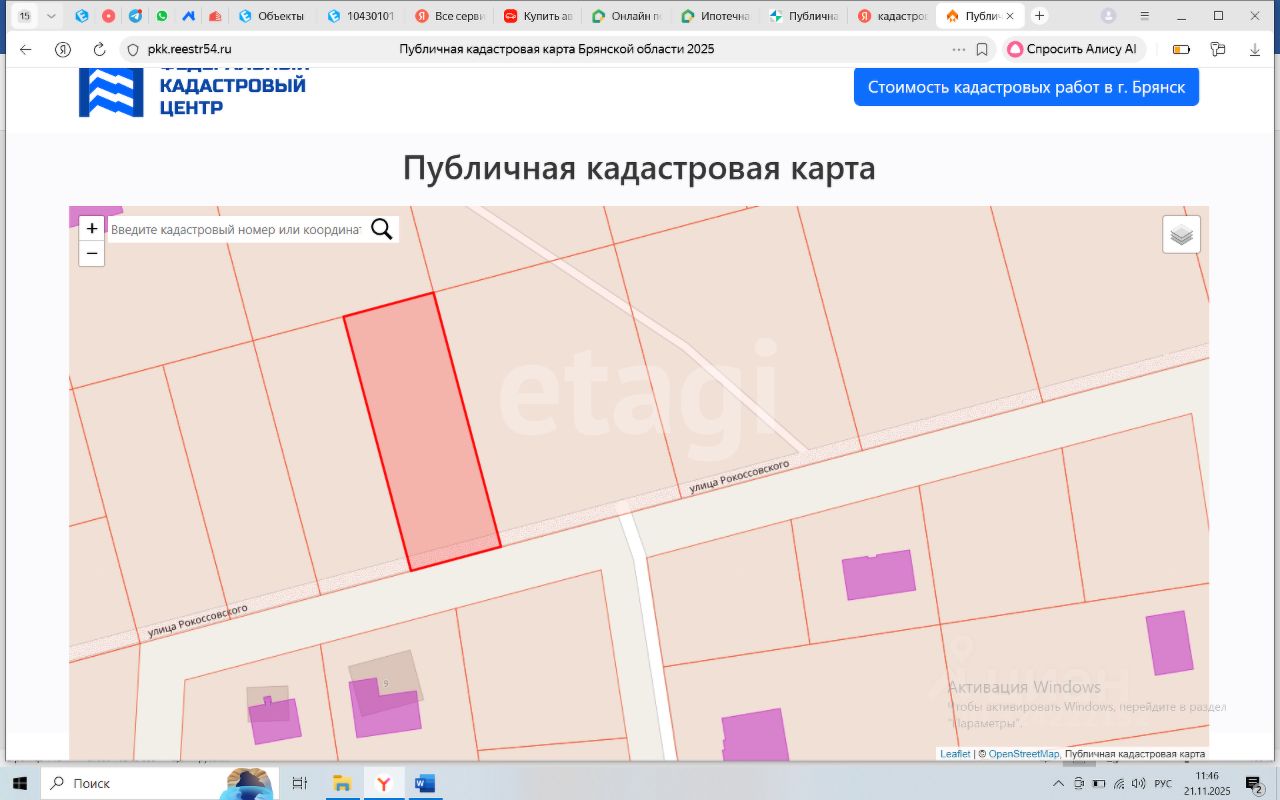Open Microsoft Word from the taskbar

coord(423,783)
